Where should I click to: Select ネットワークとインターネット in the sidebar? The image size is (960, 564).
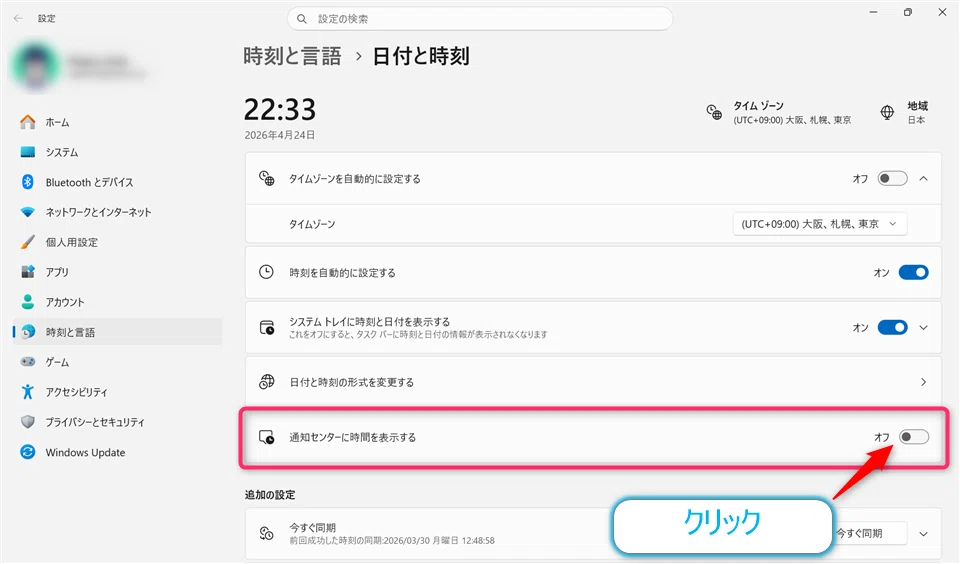[x=98, y=212]
